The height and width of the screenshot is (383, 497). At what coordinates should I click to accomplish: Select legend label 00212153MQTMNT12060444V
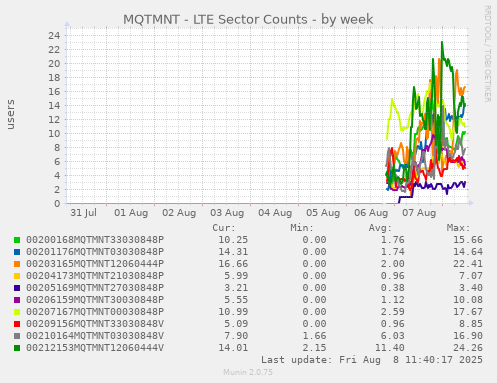click(x=95, y=348)
